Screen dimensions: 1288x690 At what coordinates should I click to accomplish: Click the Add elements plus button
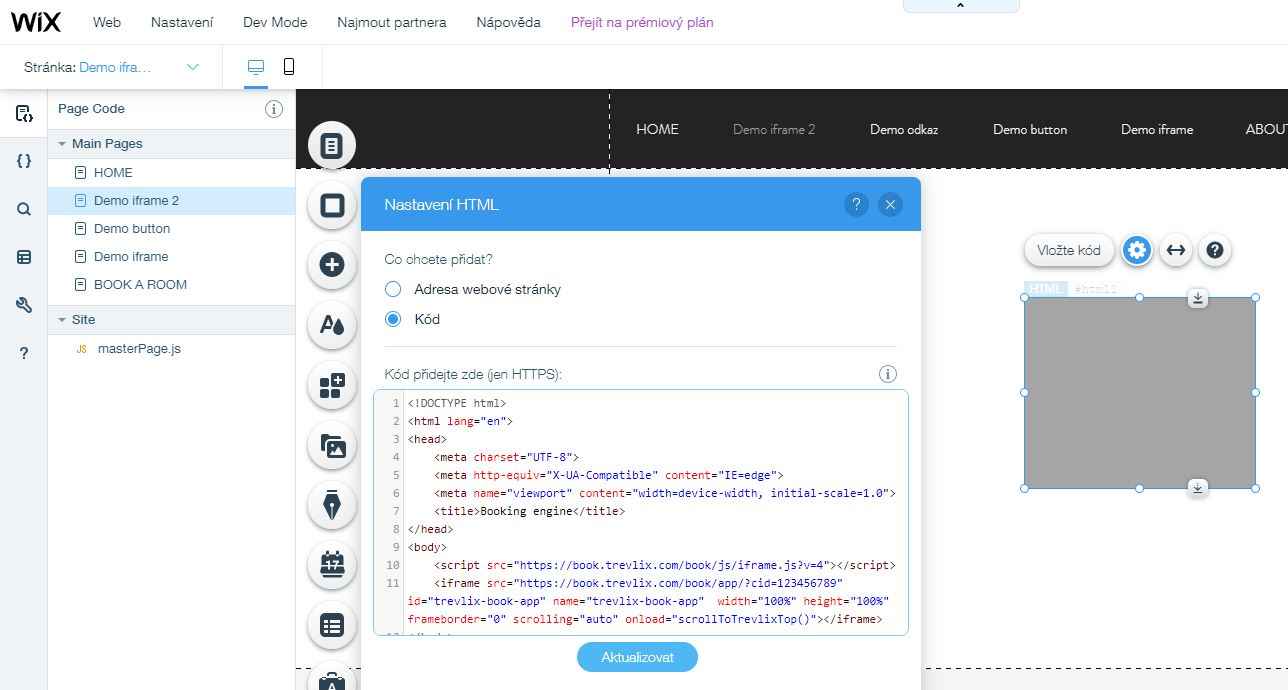pyautogui.click(x=332, y=265)
